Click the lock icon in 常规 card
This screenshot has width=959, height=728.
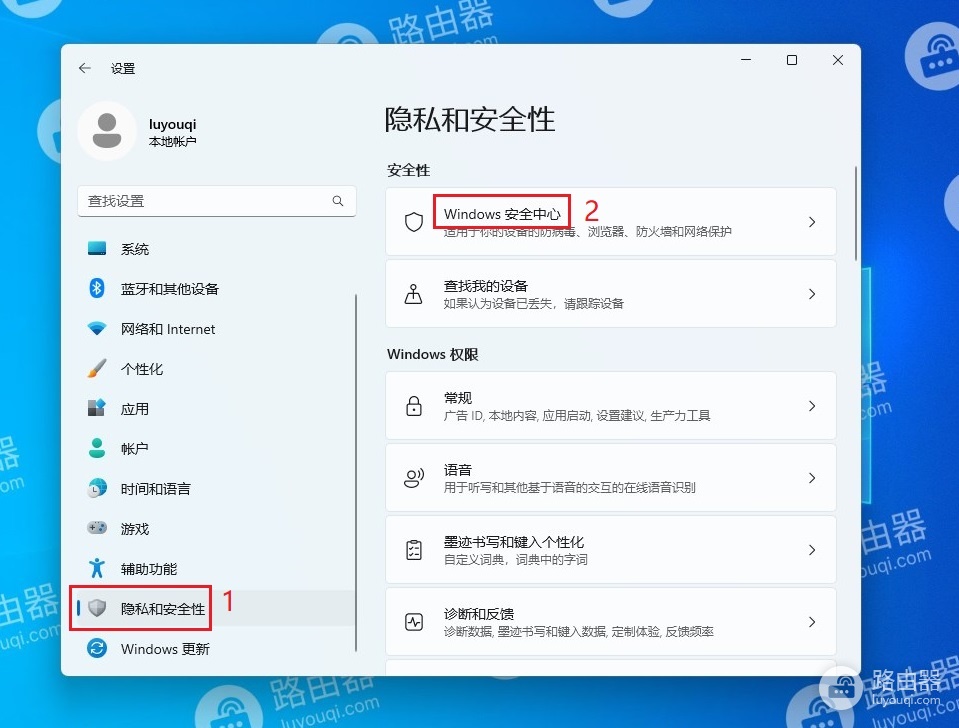tap(414, 406)
